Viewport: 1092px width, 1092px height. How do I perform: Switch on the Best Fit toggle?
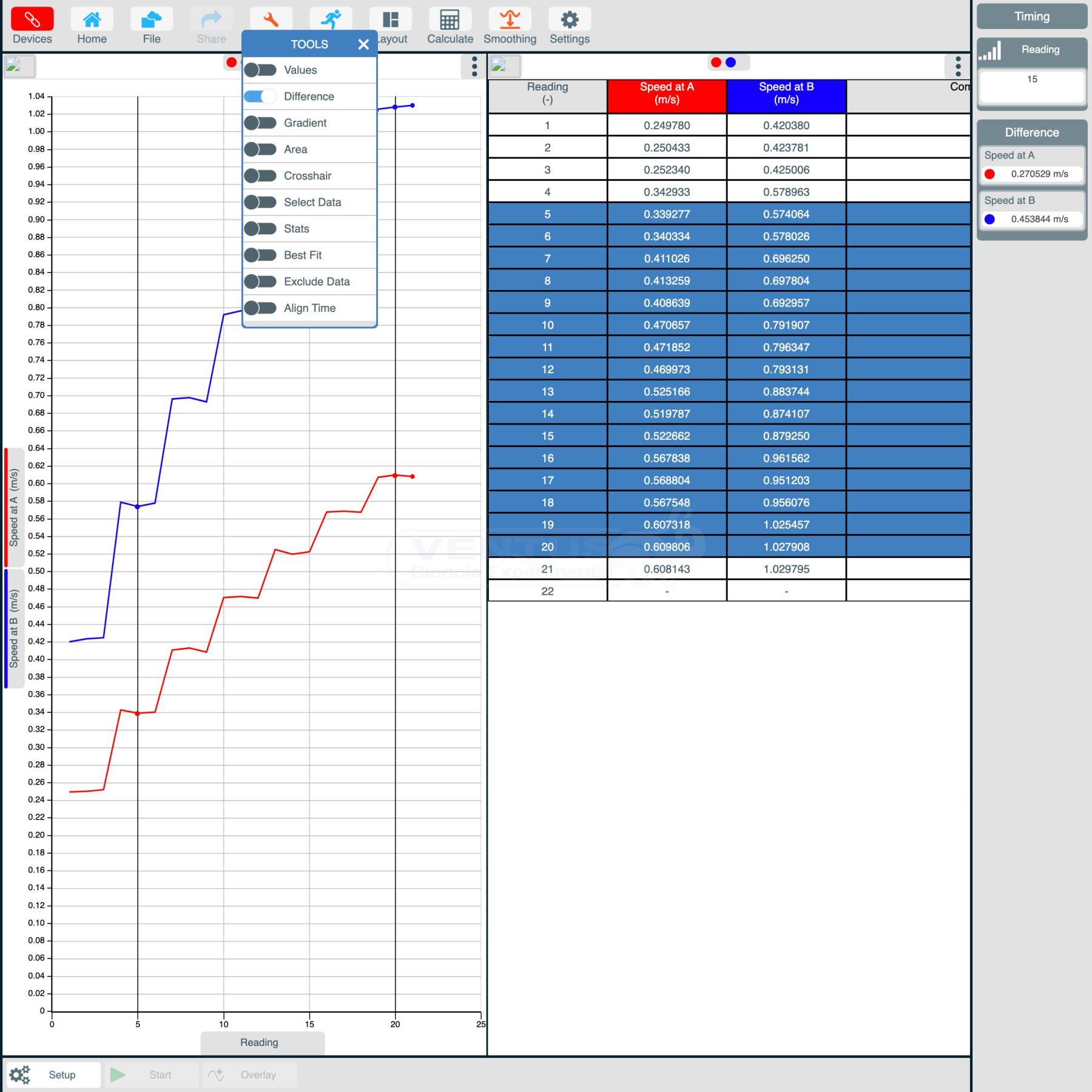(x=260, y=255)
